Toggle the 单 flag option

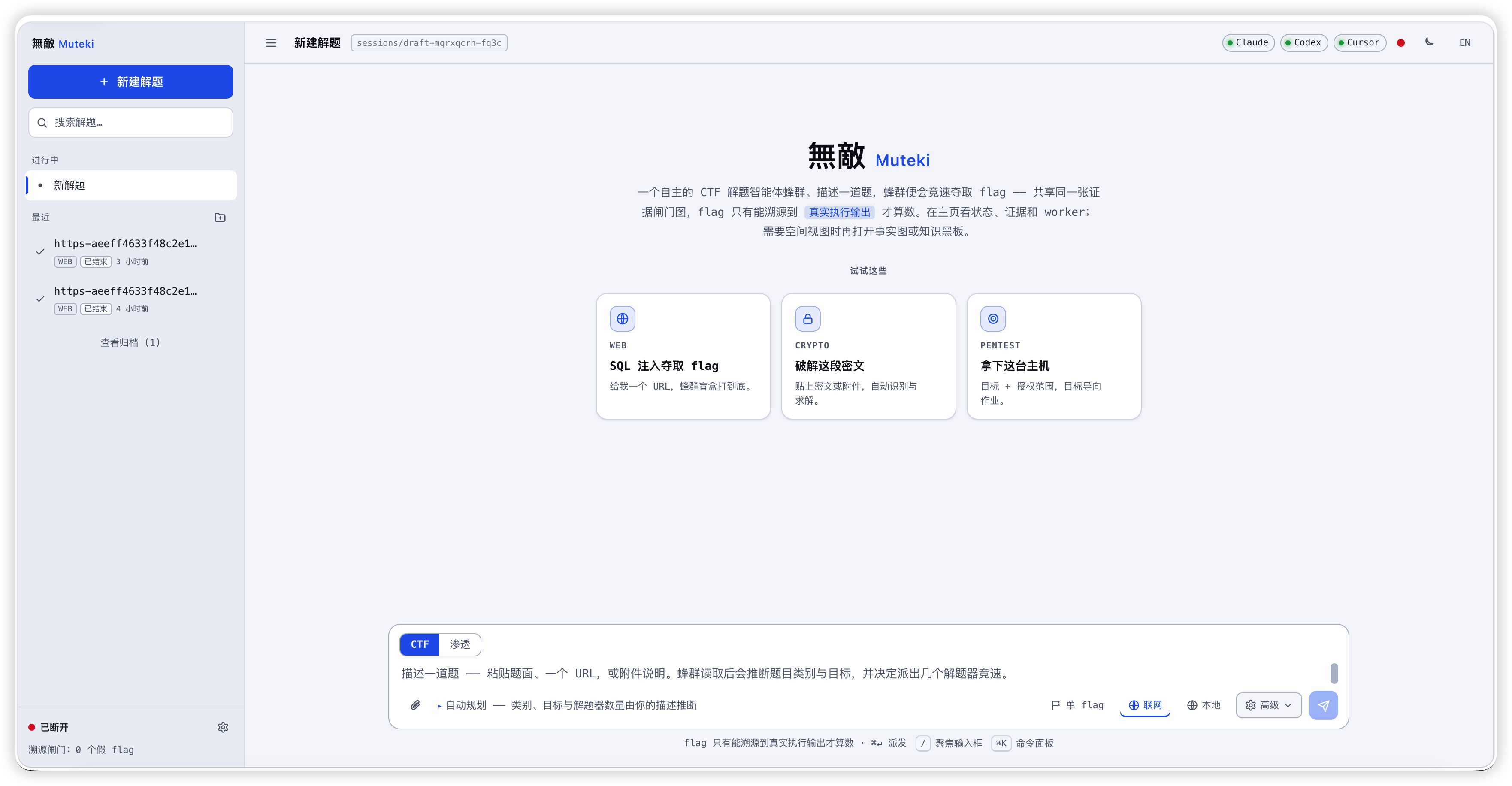[x=1077, y=705]
